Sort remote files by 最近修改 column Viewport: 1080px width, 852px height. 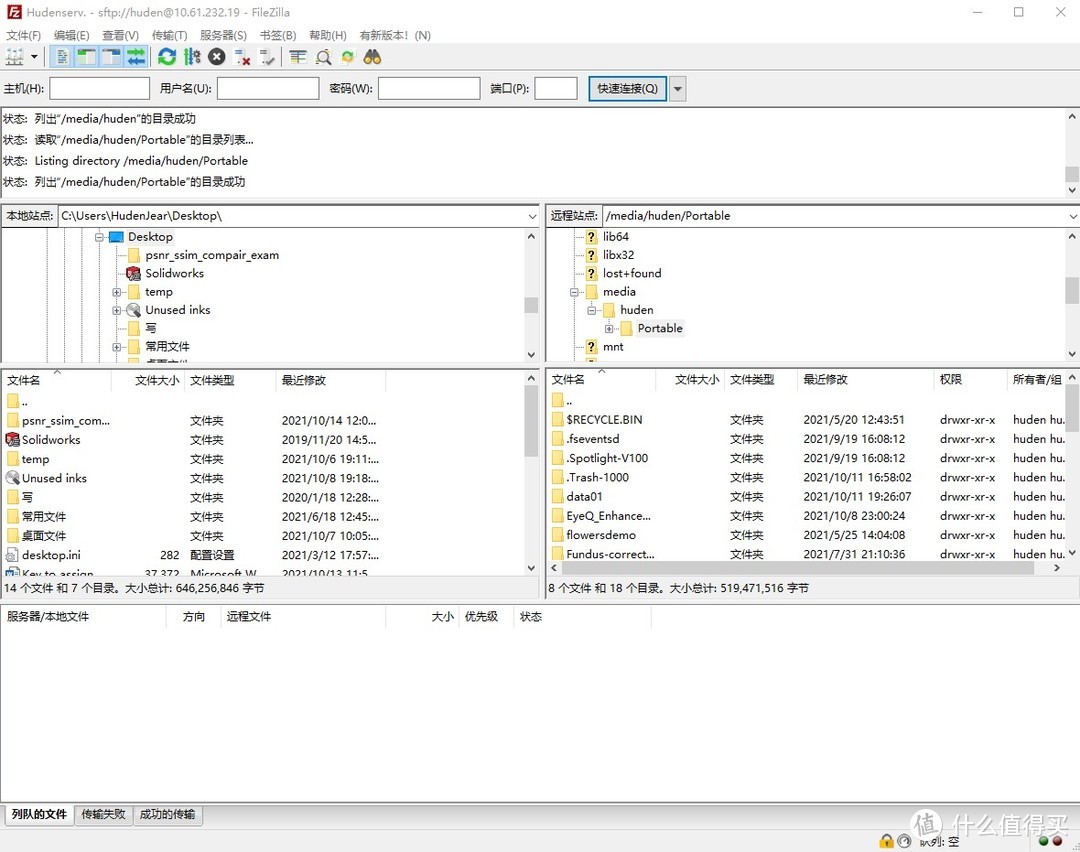825,380
